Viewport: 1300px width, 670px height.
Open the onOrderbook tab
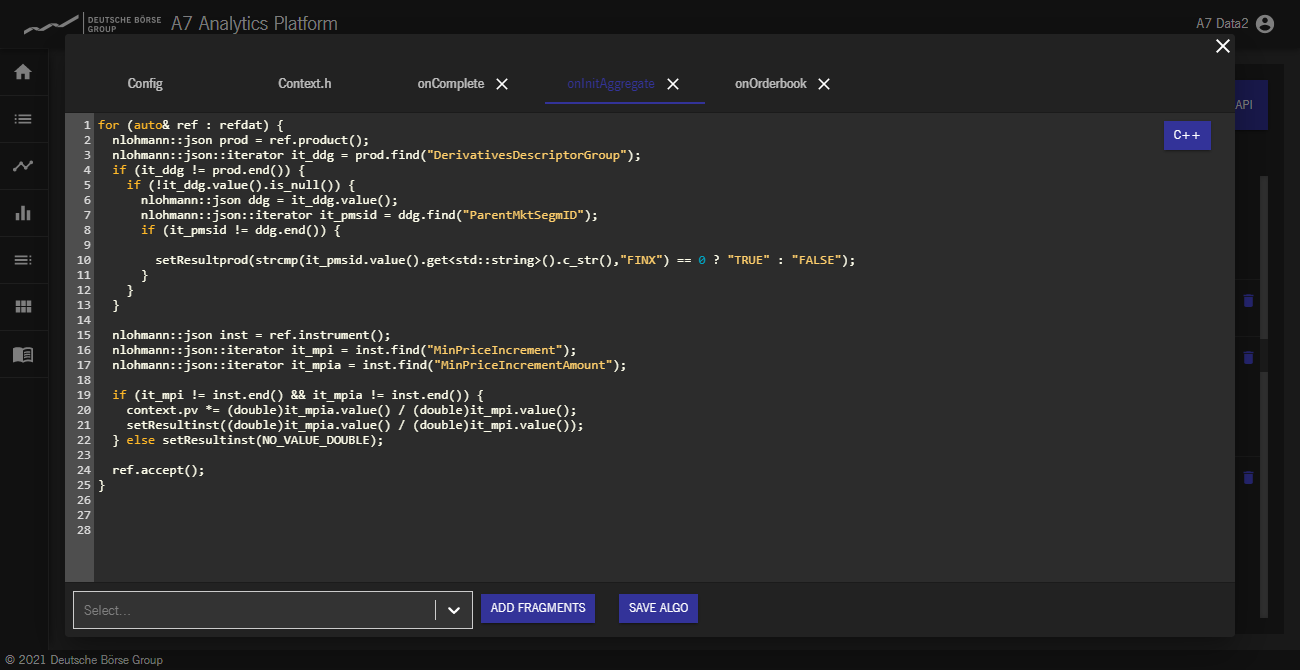770,84
